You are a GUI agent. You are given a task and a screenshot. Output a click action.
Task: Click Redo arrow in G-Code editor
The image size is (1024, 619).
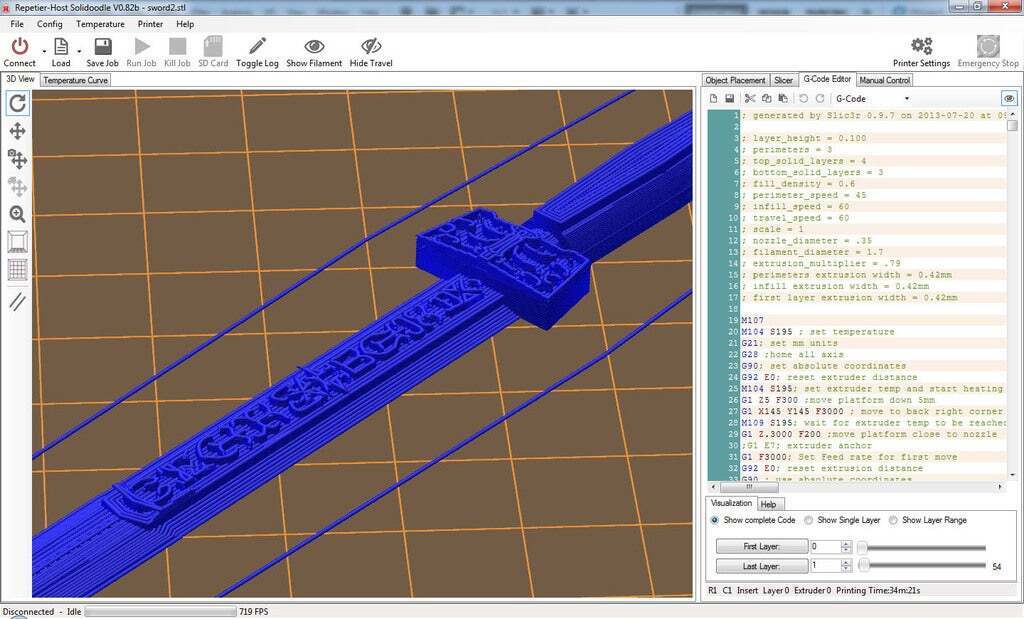[x=820, y=99]
